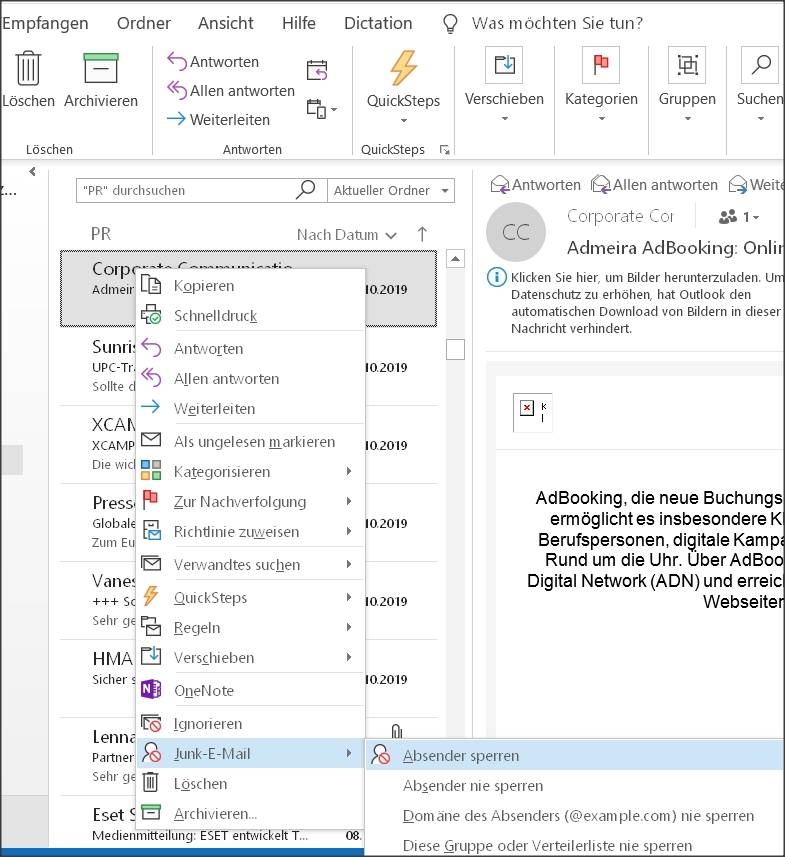Select Diese Gruppe oder Verteilerliste nie sperren
The height and width of the screenshot is (857, 785).
pos(575,846)
